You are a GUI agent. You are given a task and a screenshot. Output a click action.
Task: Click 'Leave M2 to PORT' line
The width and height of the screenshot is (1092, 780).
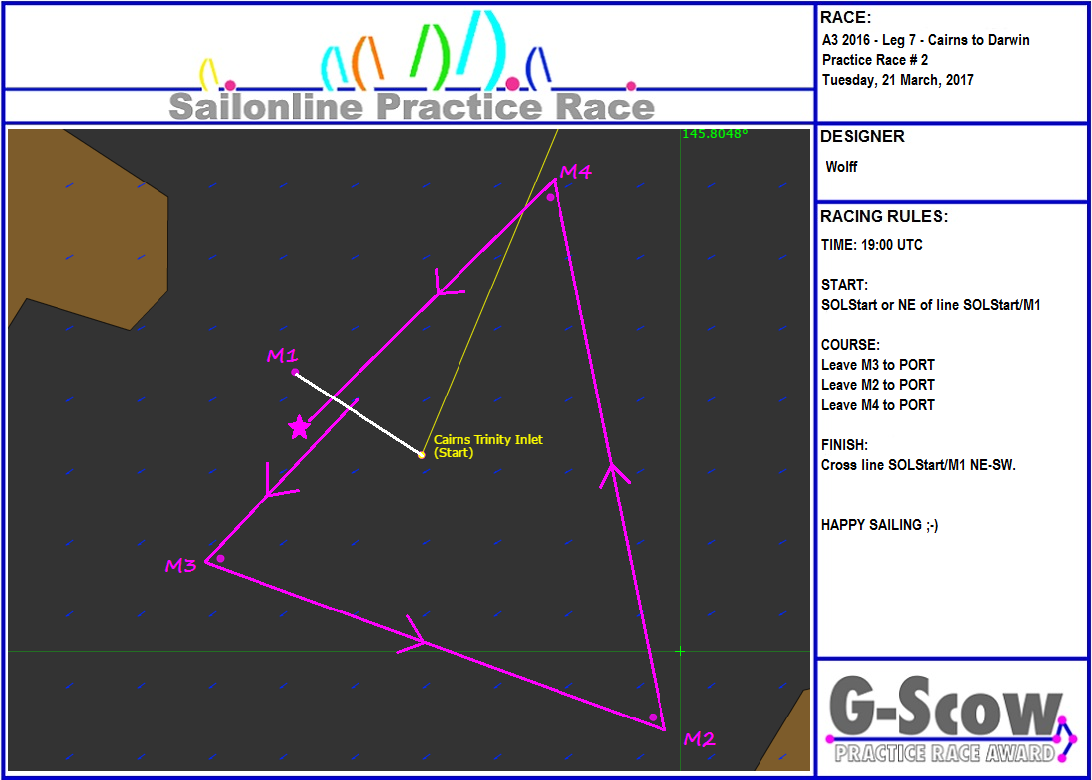(878, 384)
